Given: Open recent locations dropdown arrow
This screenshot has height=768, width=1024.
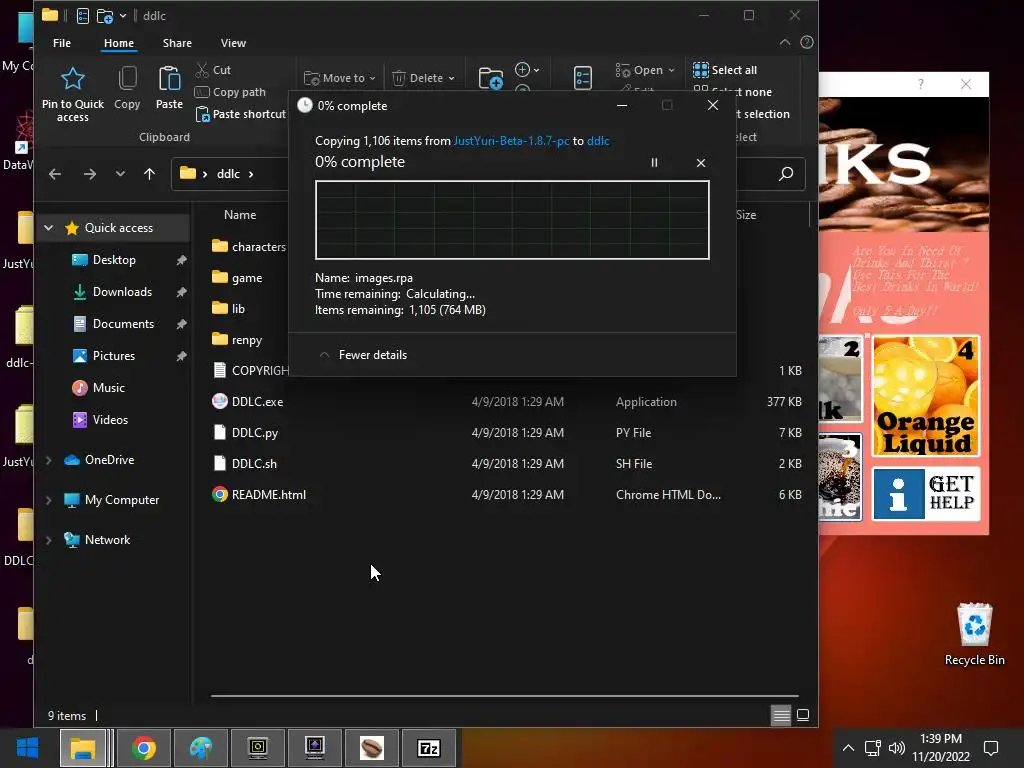Looking at the screenshot, I should 120,174.
